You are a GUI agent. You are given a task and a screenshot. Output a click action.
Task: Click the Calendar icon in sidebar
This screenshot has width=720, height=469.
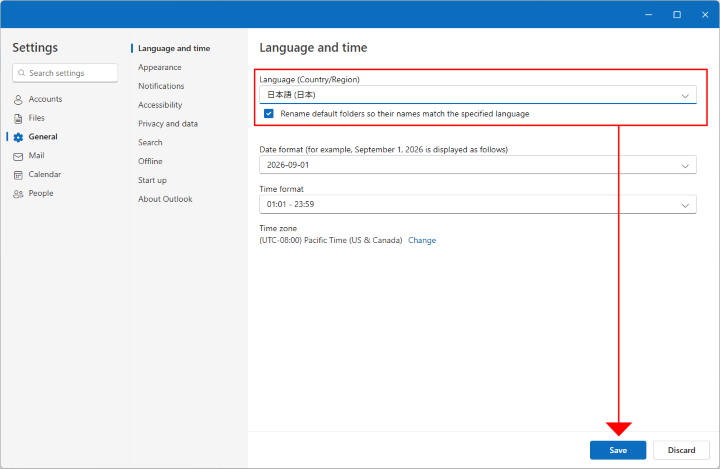pyautogui.click(x=18, y=175)
